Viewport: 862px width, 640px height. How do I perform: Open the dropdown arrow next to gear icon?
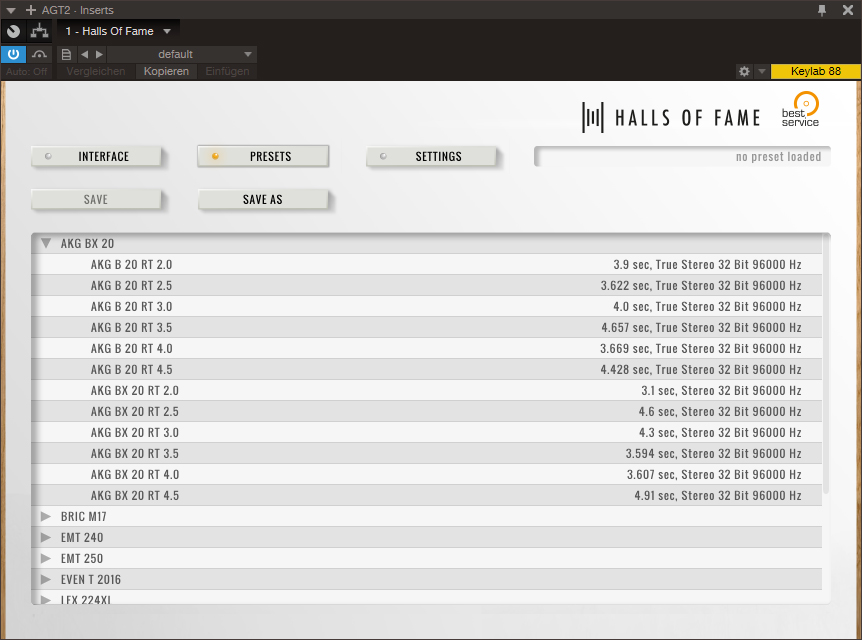762,71
